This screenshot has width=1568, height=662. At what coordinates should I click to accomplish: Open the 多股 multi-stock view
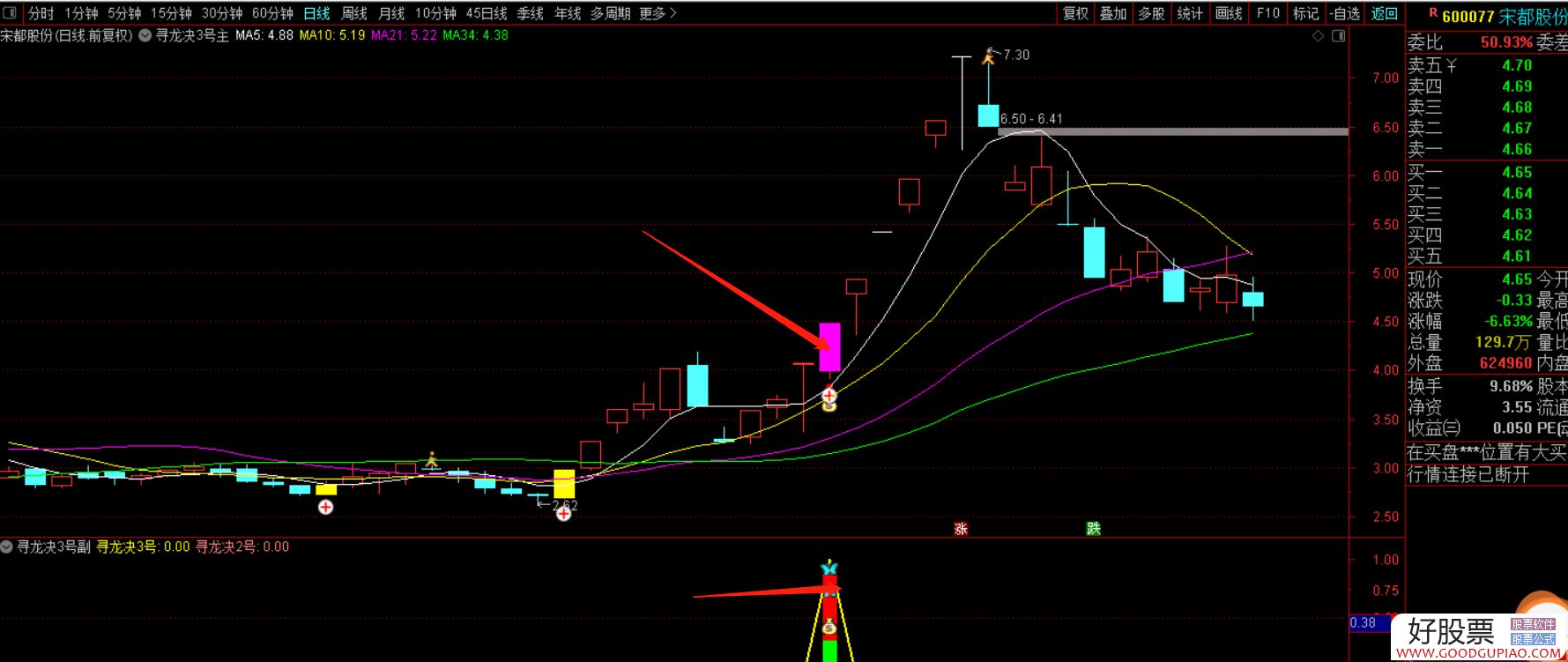pyautogui.click(x=1151, y=13)
